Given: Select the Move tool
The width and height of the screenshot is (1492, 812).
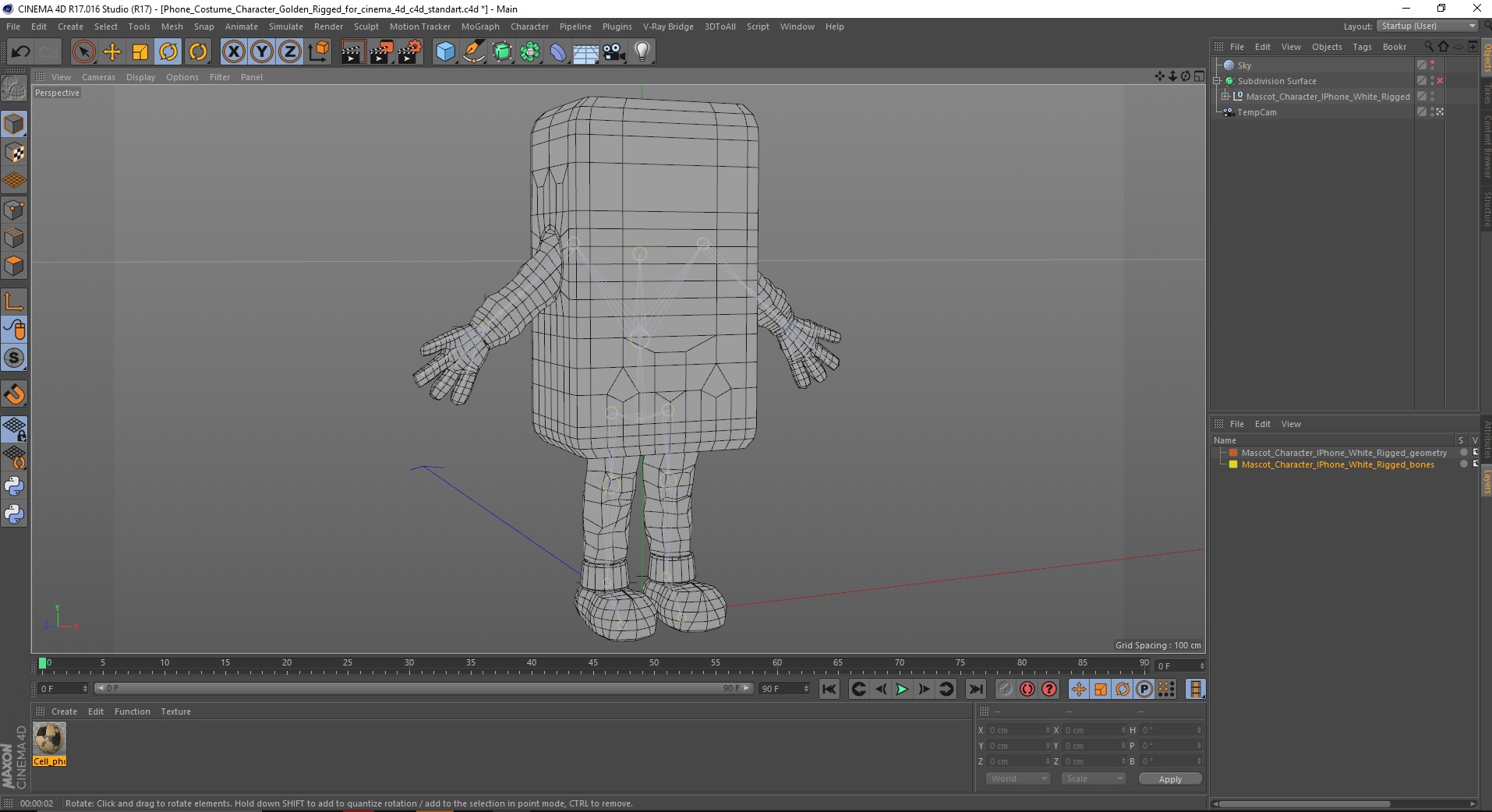Looking at the screenshot, I should click(x=112, y=52).
